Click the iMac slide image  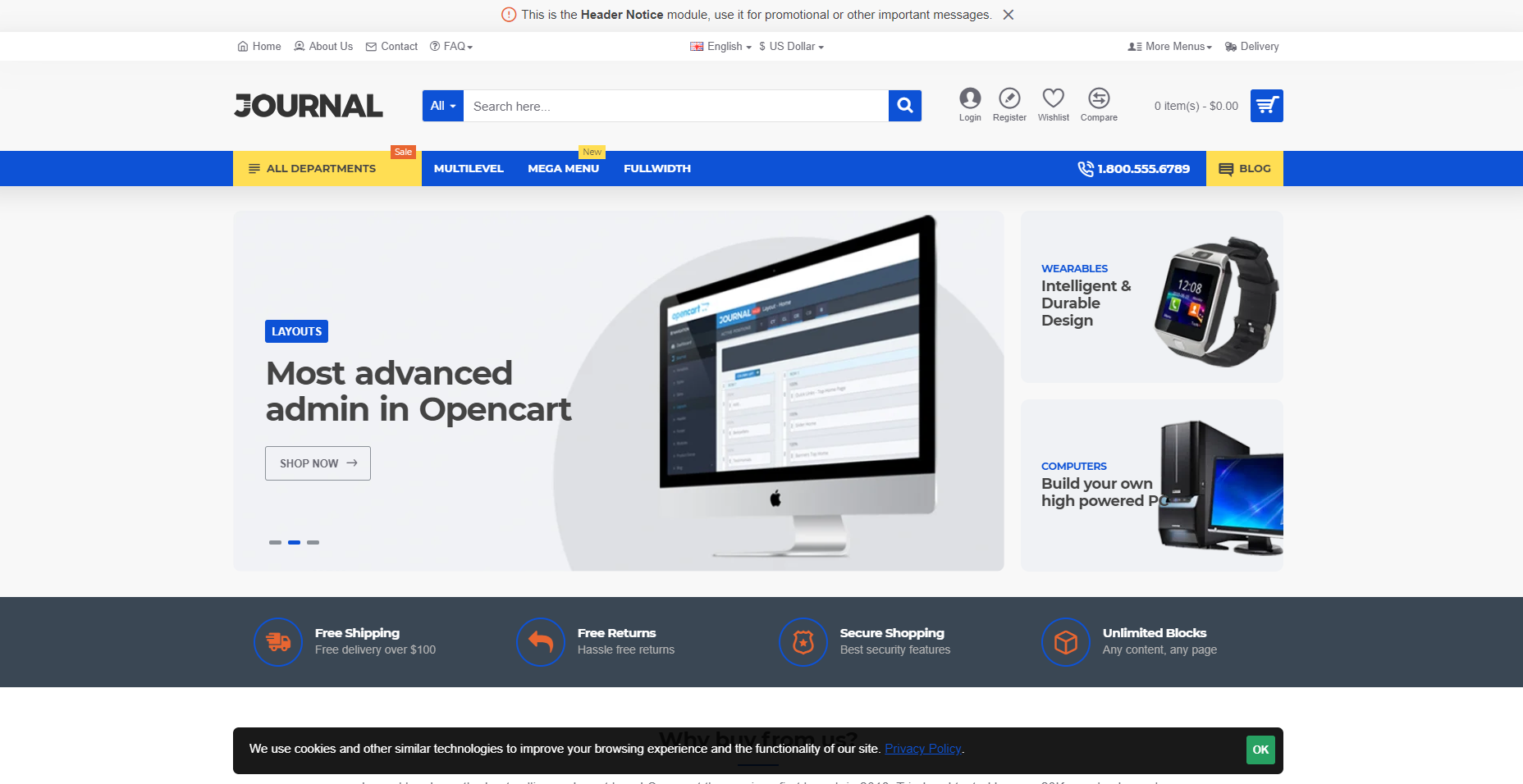coord(798,385)
